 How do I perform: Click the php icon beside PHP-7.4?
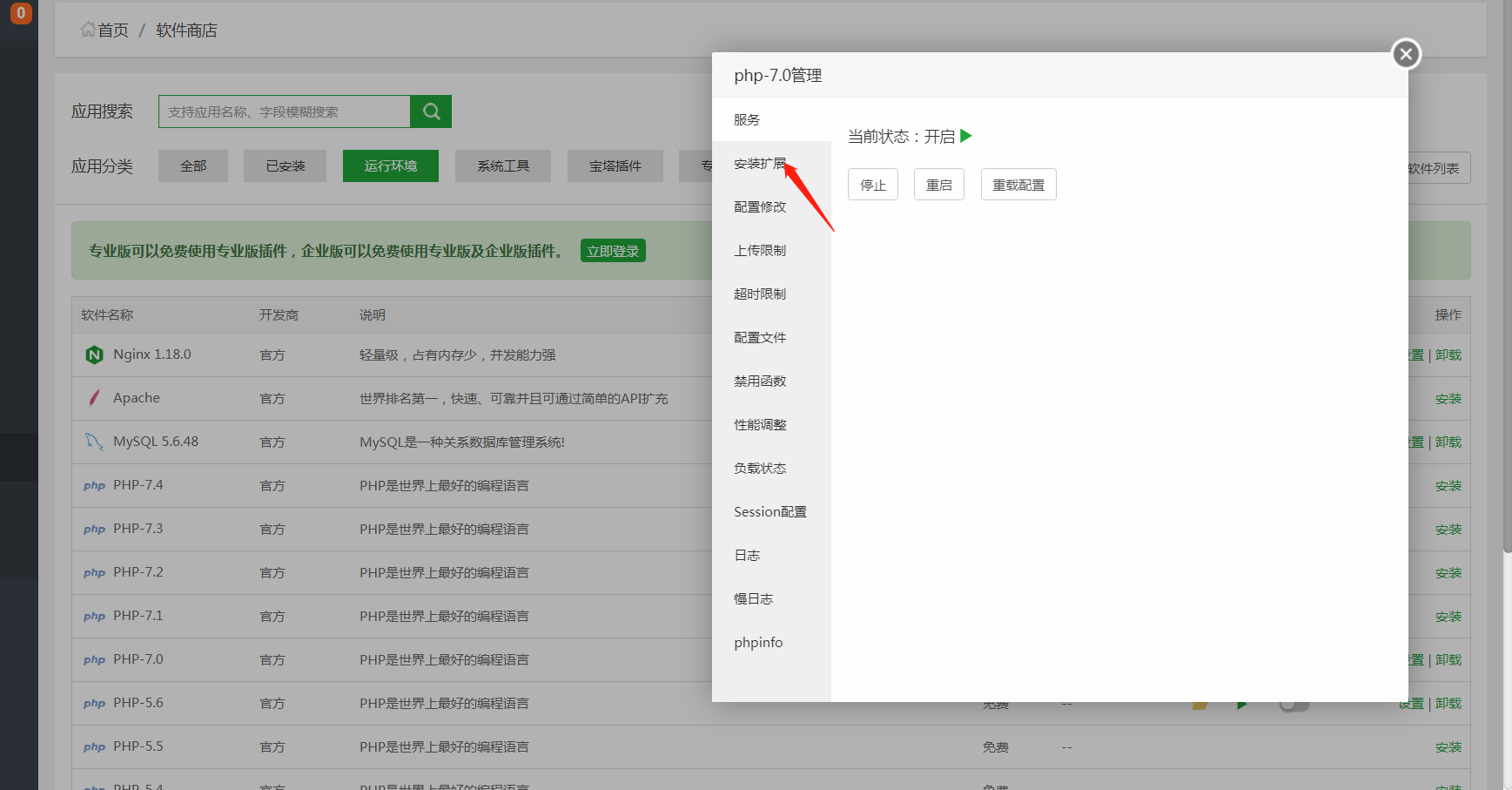tap(94, 486)
